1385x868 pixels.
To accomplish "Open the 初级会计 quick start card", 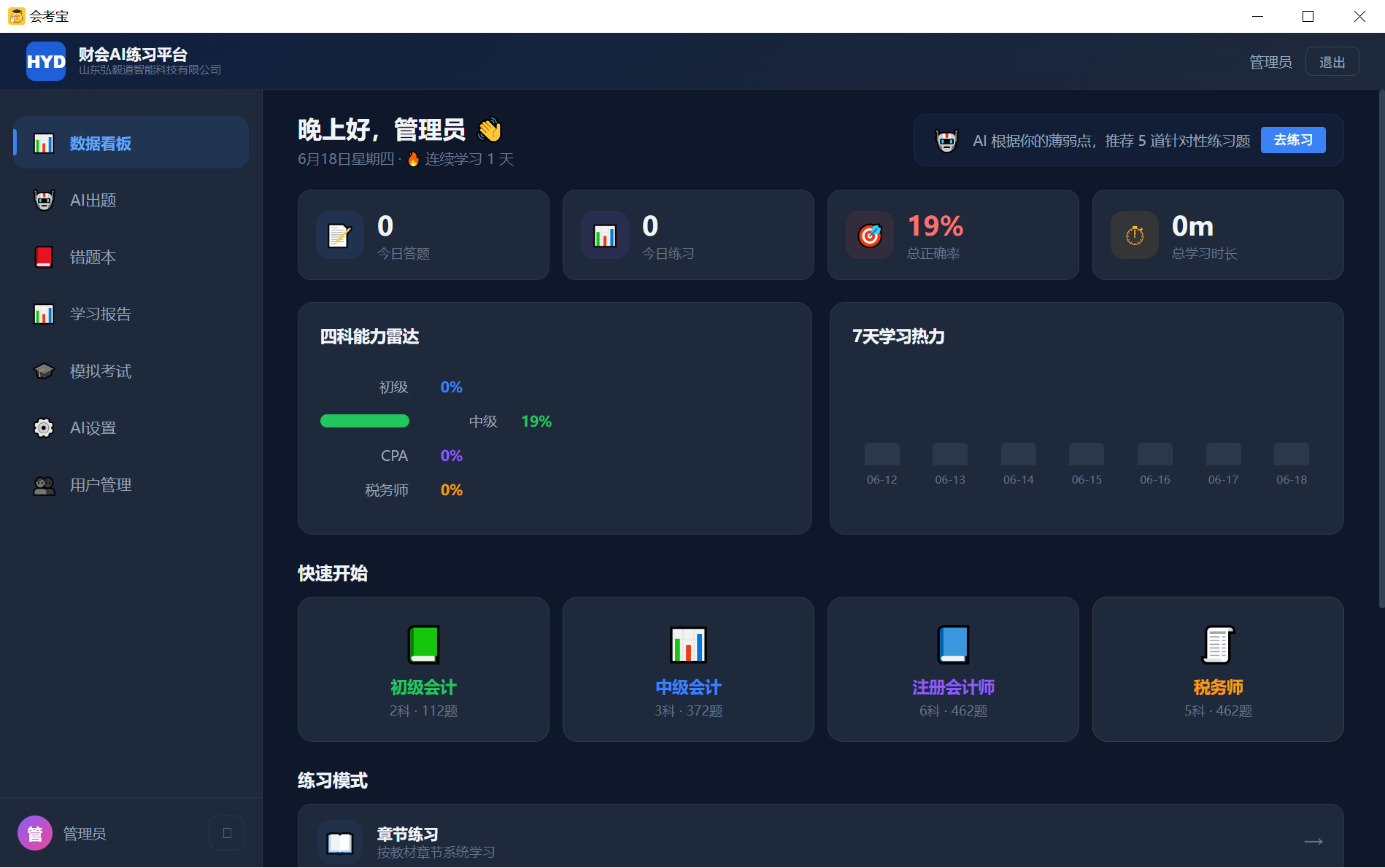I will tap(423, 669).
